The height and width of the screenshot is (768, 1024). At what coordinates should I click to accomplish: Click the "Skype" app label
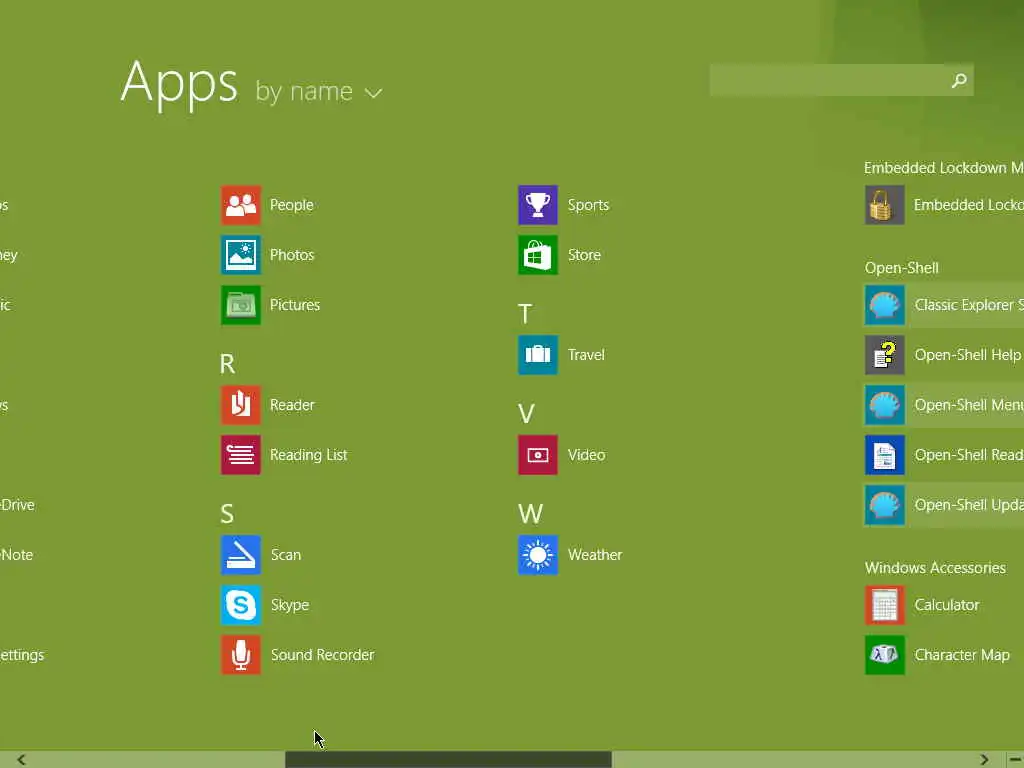pos(290,605)
